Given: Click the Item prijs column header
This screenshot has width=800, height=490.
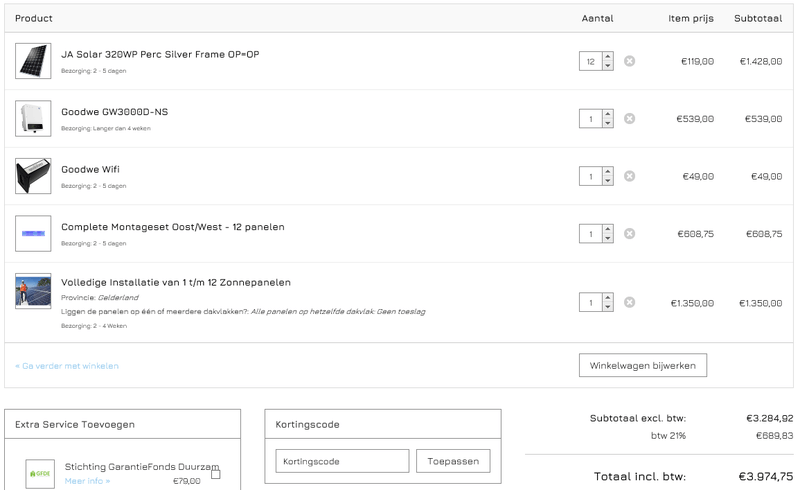Looking at the screenshot, I should 691,18.
